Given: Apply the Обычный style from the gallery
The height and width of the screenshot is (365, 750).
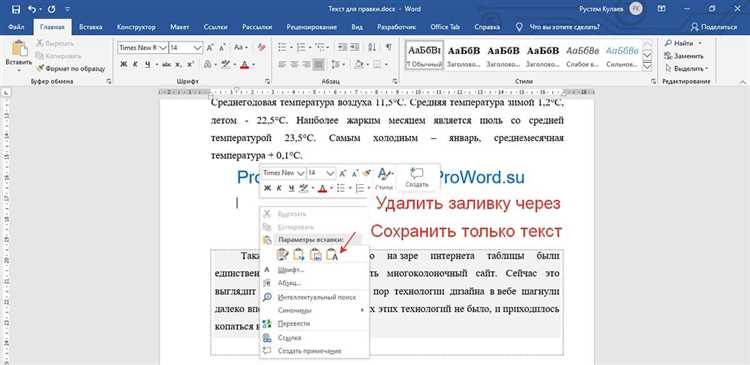Looking at the screenshot, I should (x=424, y=55).
